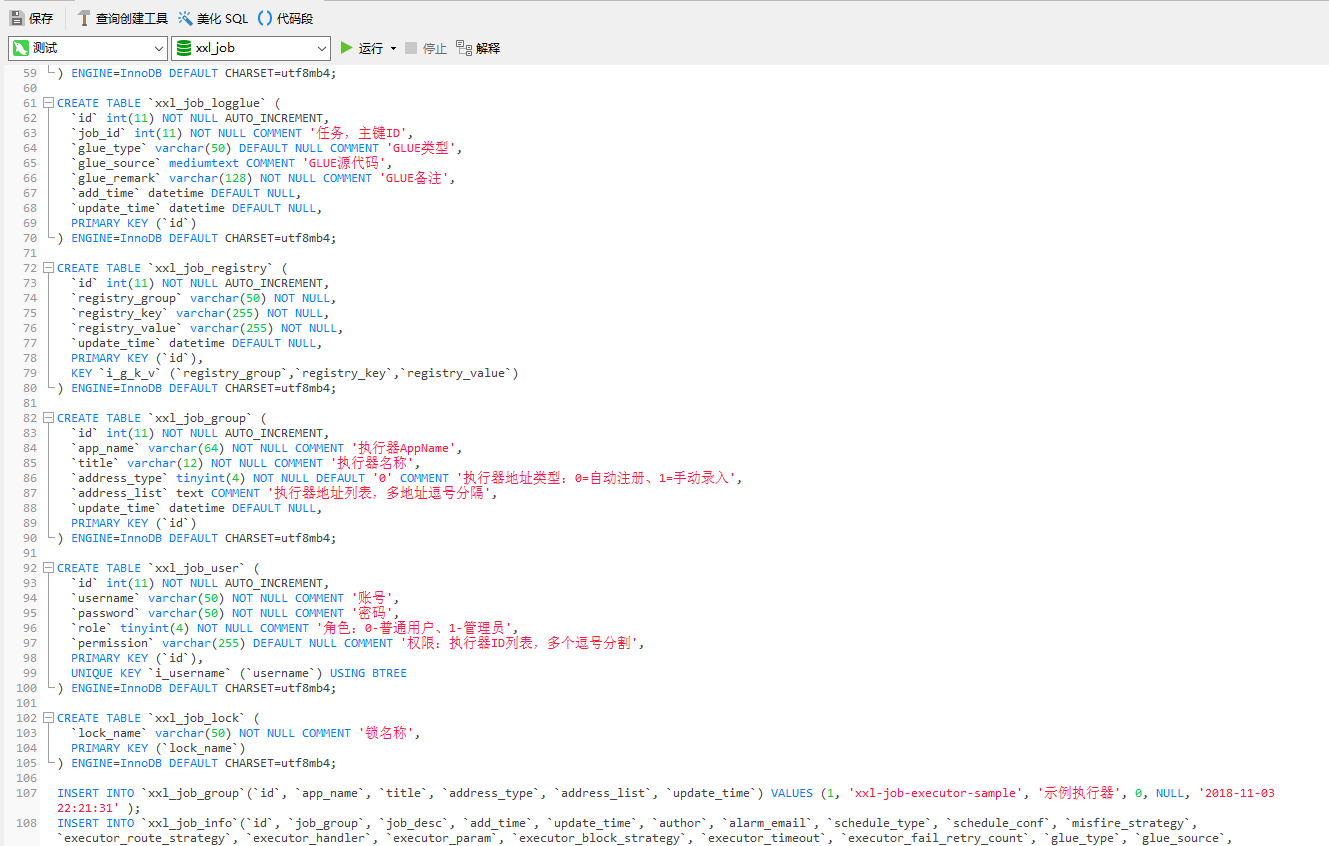Place cursor on `xxl_job_user` table name

[197, 568]
